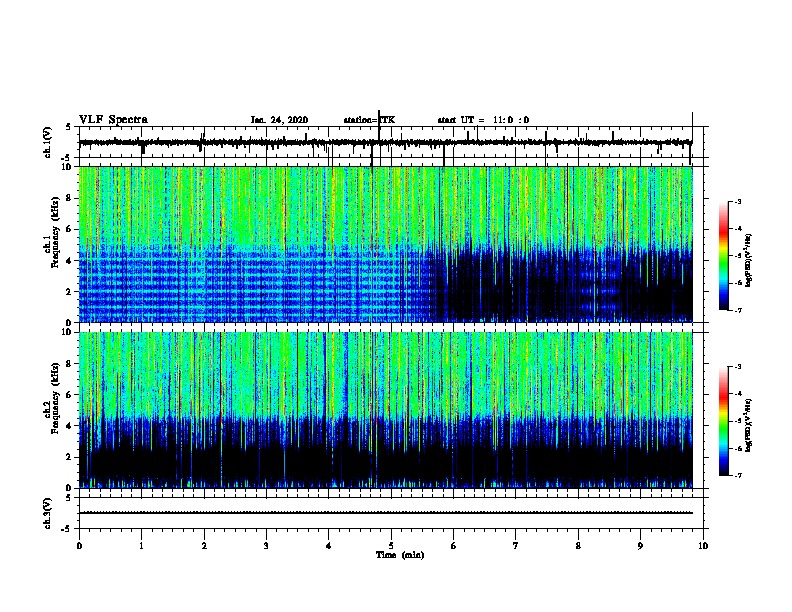
Task: Select the date text "Jan. 24, 2020"
Action: (x=279, y=120)
